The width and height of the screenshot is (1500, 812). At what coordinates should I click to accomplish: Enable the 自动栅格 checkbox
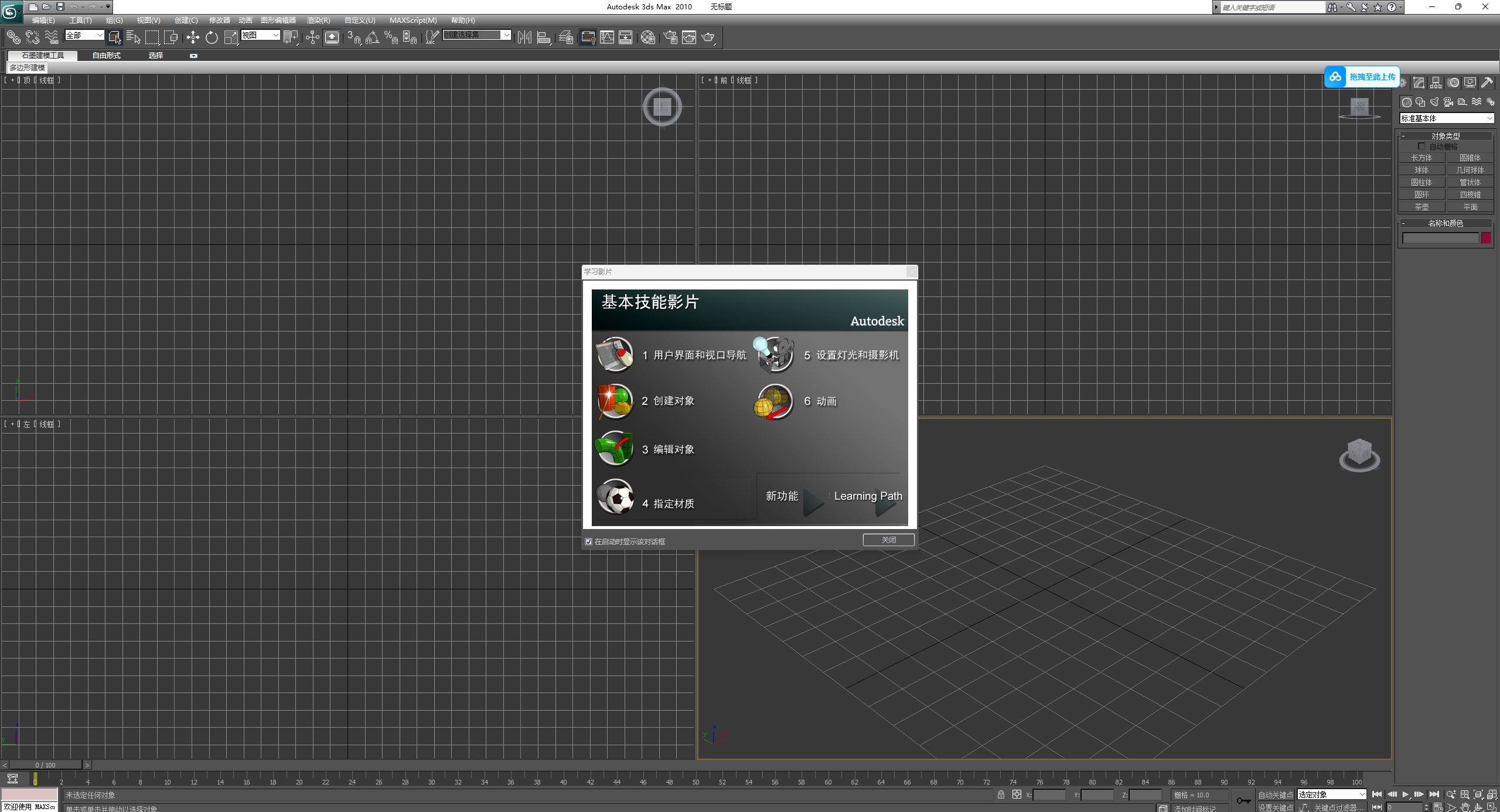click(1421, 146)
